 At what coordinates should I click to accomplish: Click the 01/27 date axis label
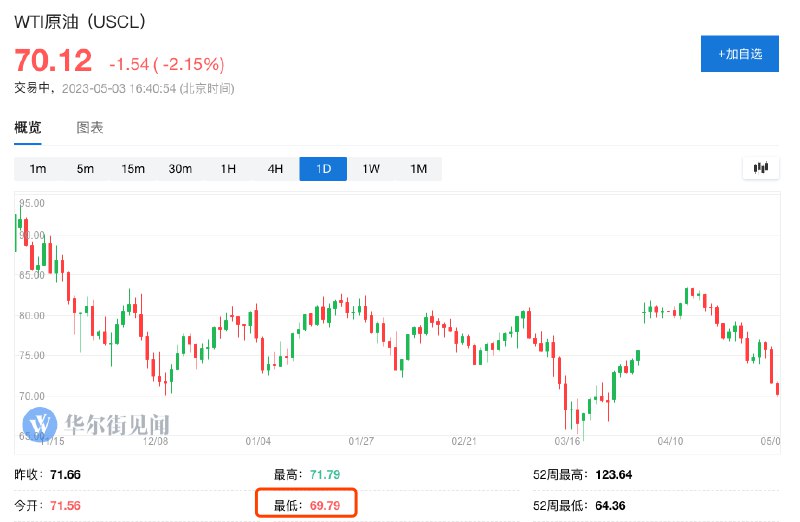click(x=361, y=441)
